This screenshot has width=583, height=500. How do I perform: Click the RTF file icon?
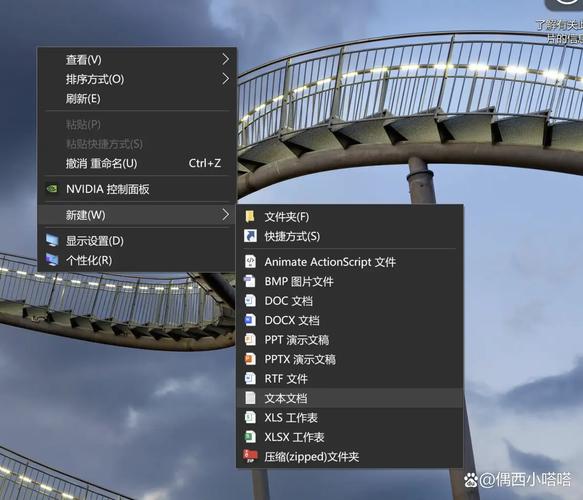coord(250,378)
